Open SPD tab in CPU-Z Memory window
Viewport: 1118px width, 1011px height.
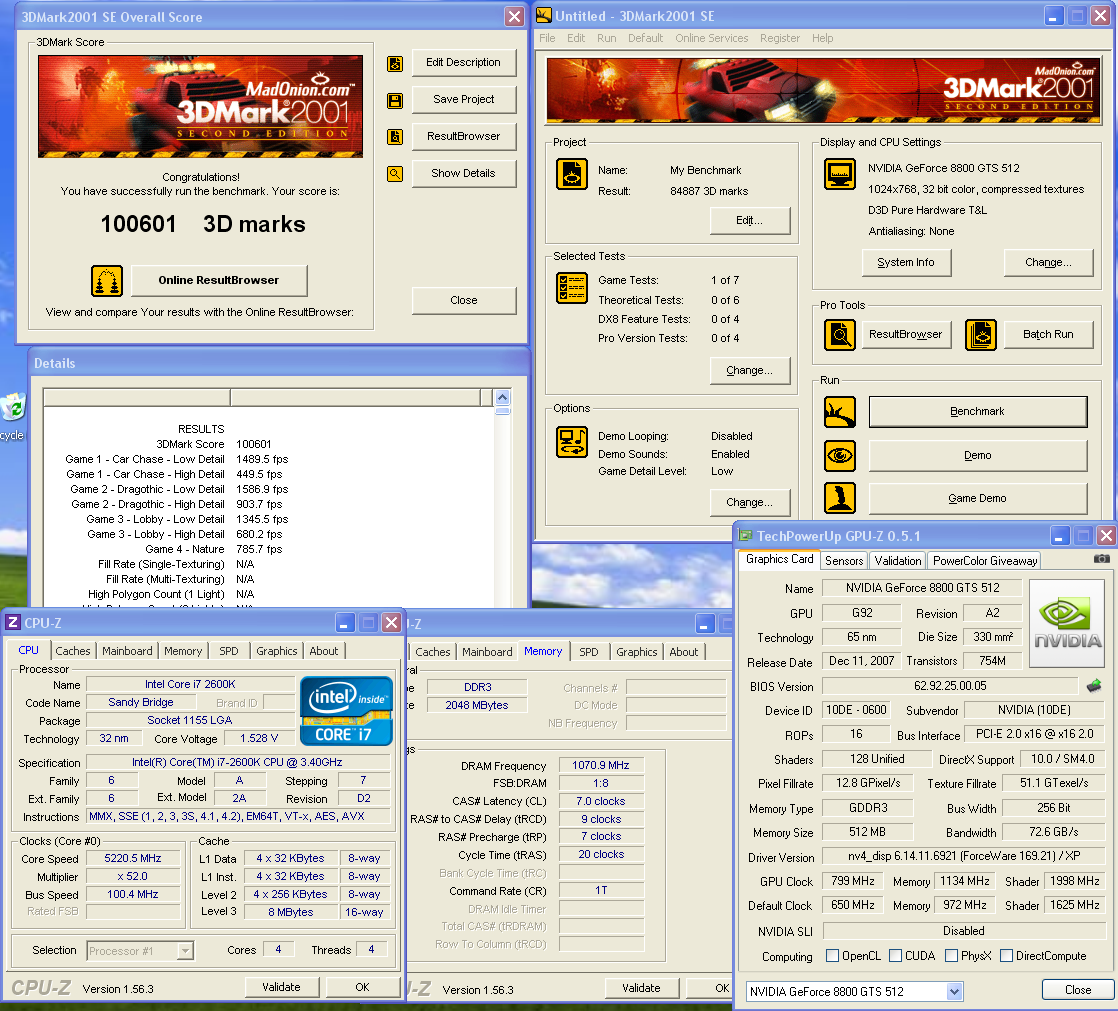588,652
